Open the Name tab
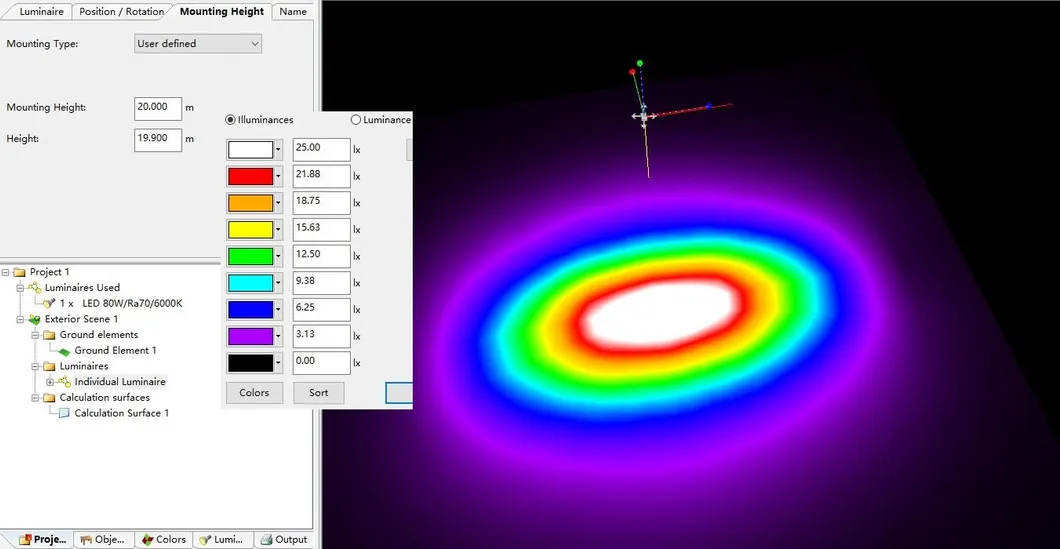Viewport: 1060px width, 549px height. pyautogui.click(x=293, y=11)
